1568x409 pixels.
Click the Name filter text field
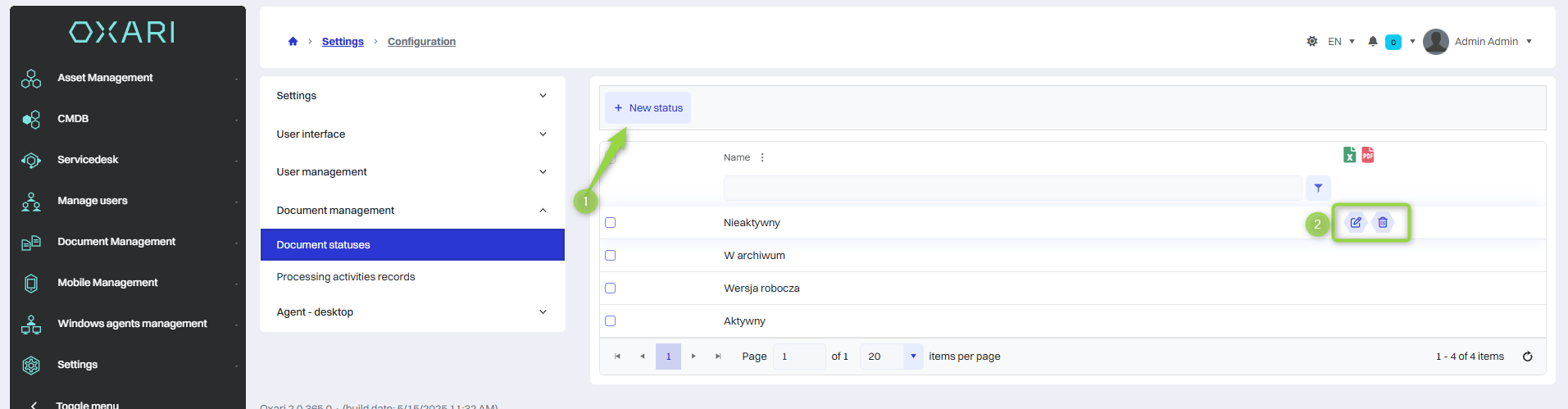[1011, 189]
